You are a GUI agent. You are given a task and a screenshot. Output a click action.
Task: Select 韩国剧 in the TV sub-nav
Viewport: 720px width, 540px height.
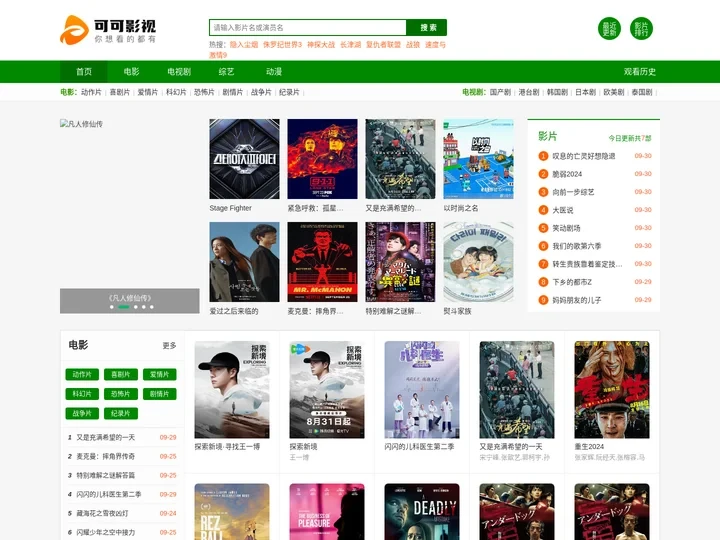pyautogui.click(x=557, y=92)
